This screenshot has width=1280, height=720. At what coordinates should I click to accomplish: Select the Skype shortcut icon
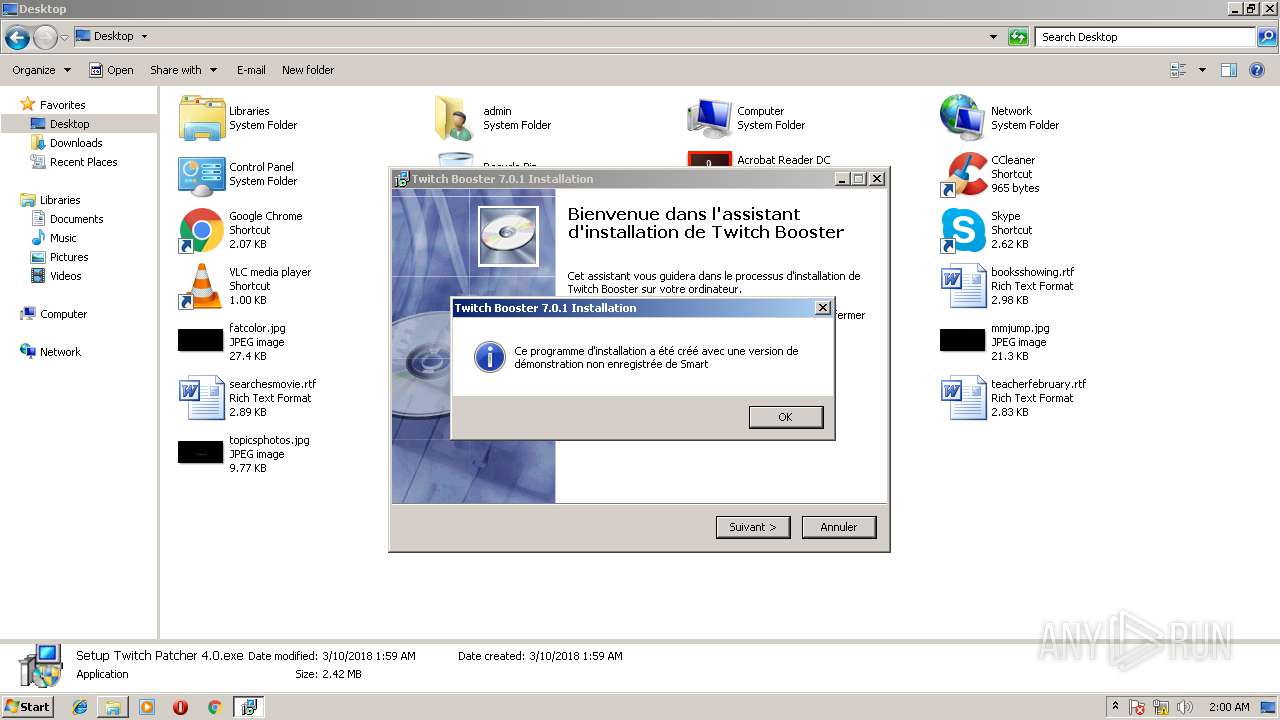(x=964, y=230)
